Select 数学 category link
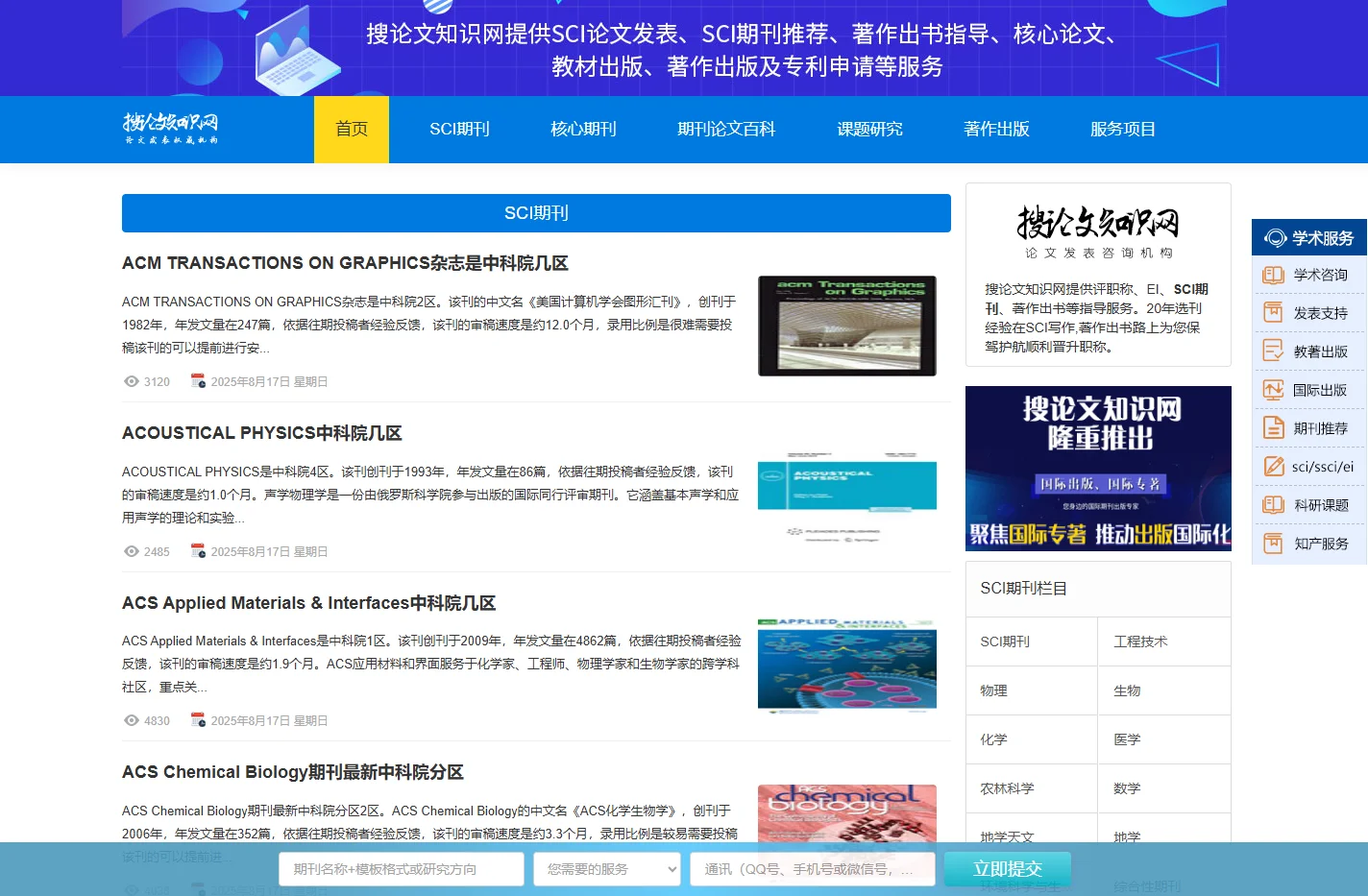Viewport: 1368px width, 896px height. [x=1127, y=788]
